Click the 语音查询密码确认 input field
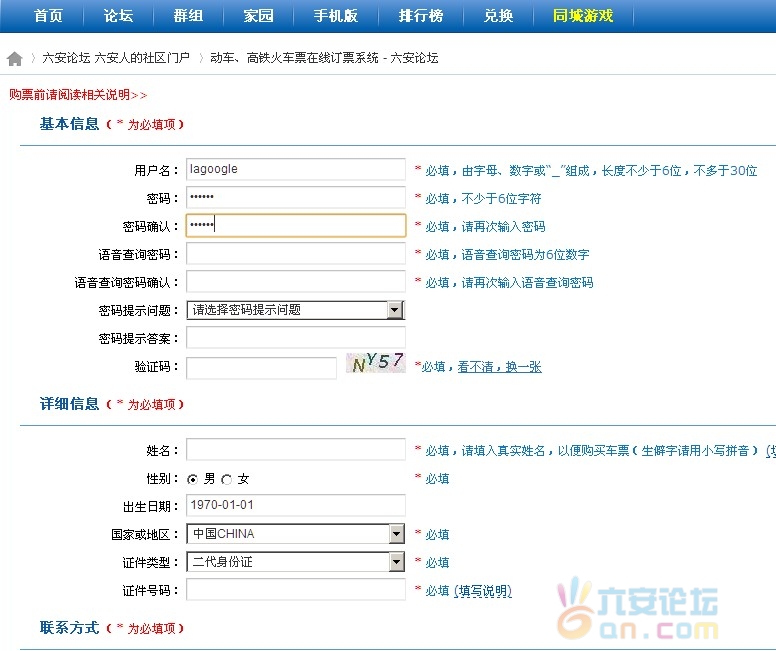The image size is (776, 651). 296,282
